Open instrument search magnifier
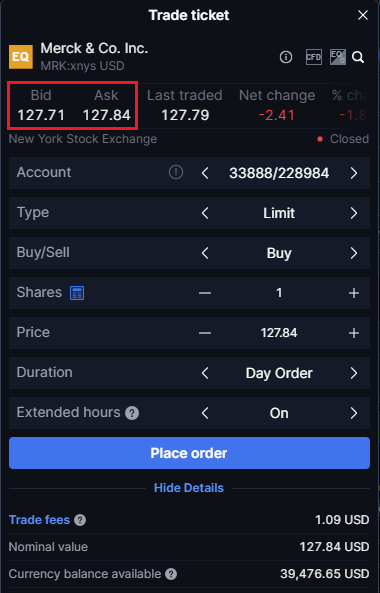The image size is (380, 593). click(x=358, y=57)
